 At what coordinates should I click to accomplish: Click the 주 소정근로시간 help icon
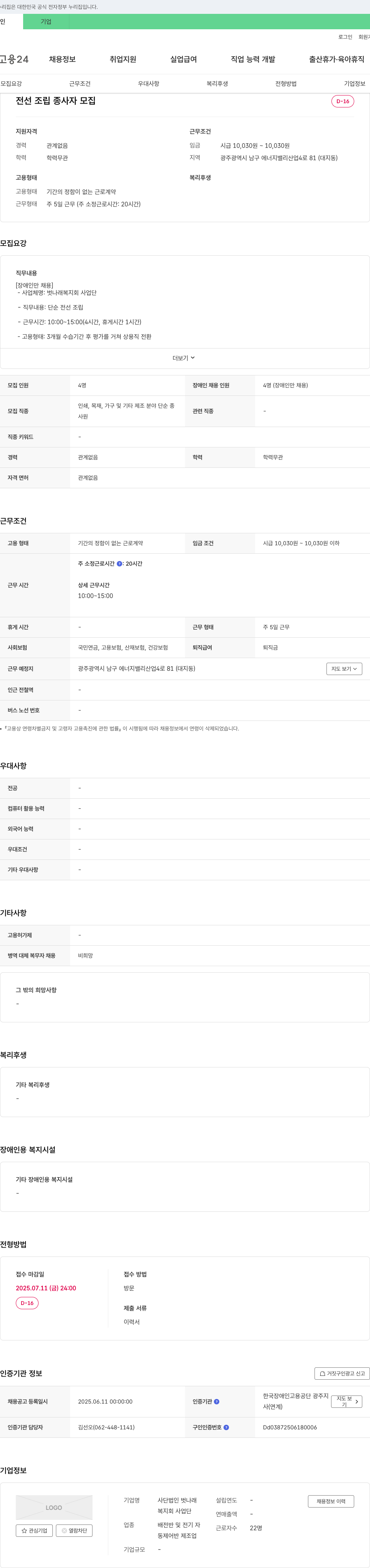(119, 564)
